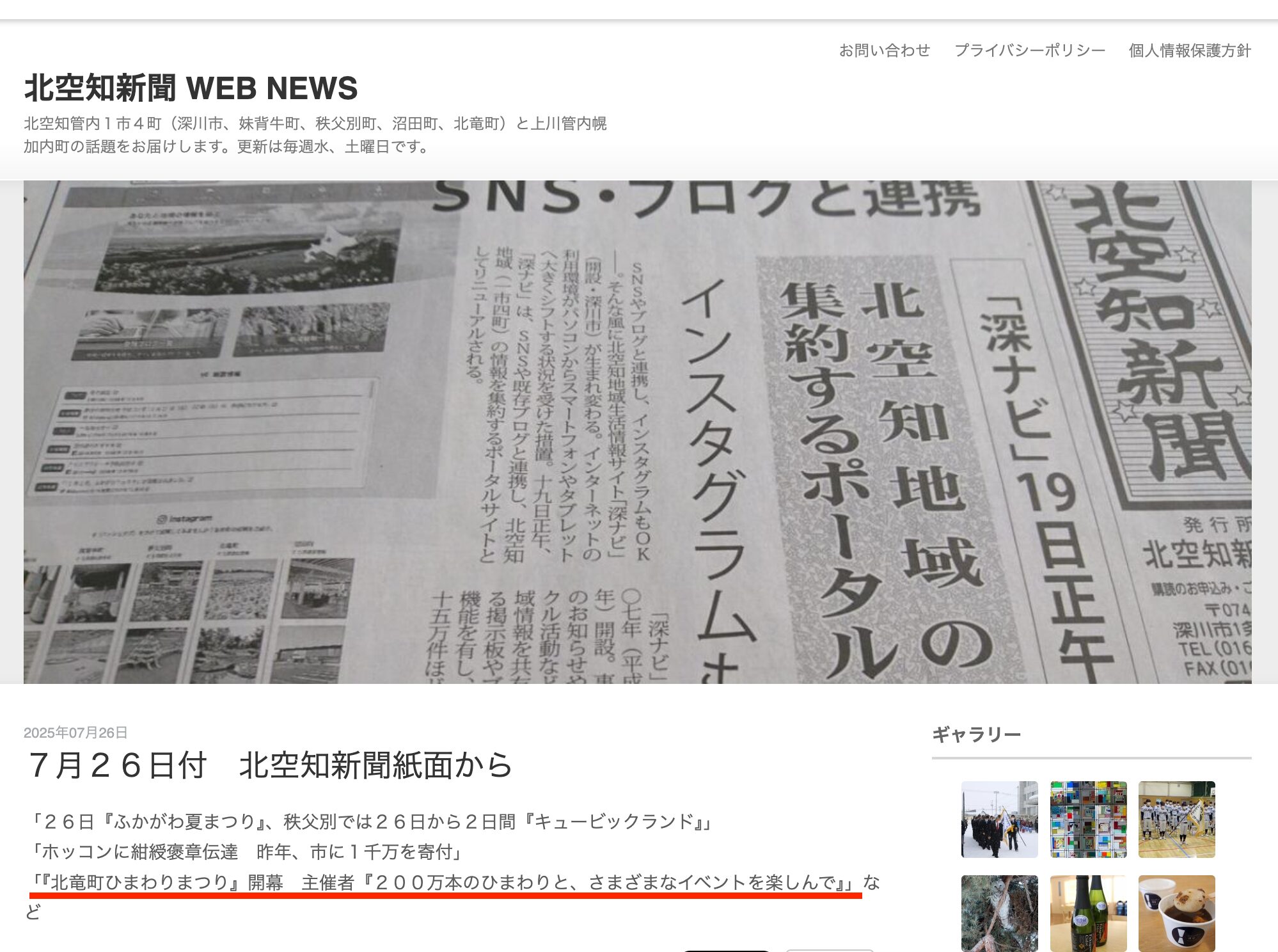
Task: Click the ギャラリー sidebar heading
Action: [x=976, y=734]
